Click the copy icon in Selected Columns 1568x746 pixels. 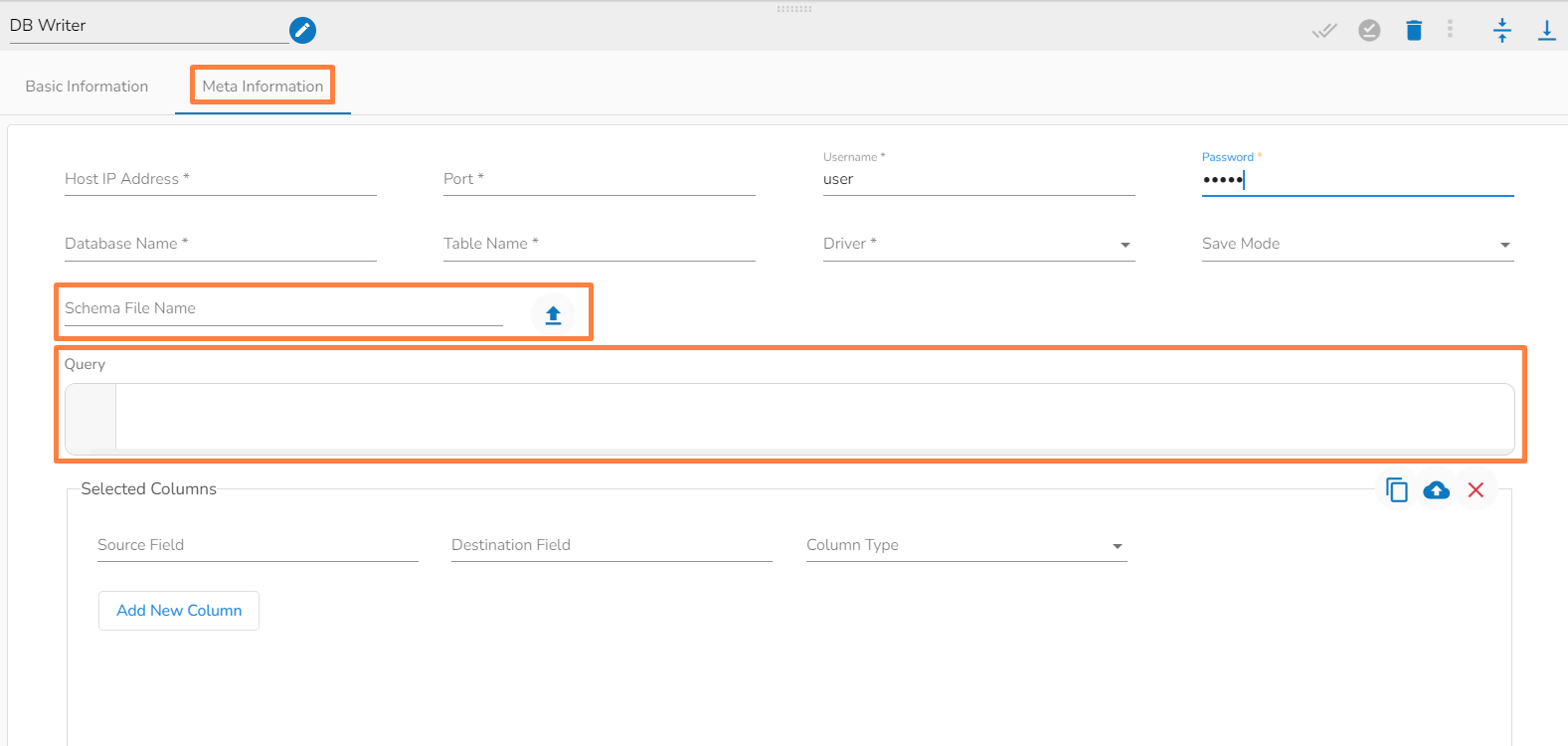pyautogui.click(x=1396, y=490)
